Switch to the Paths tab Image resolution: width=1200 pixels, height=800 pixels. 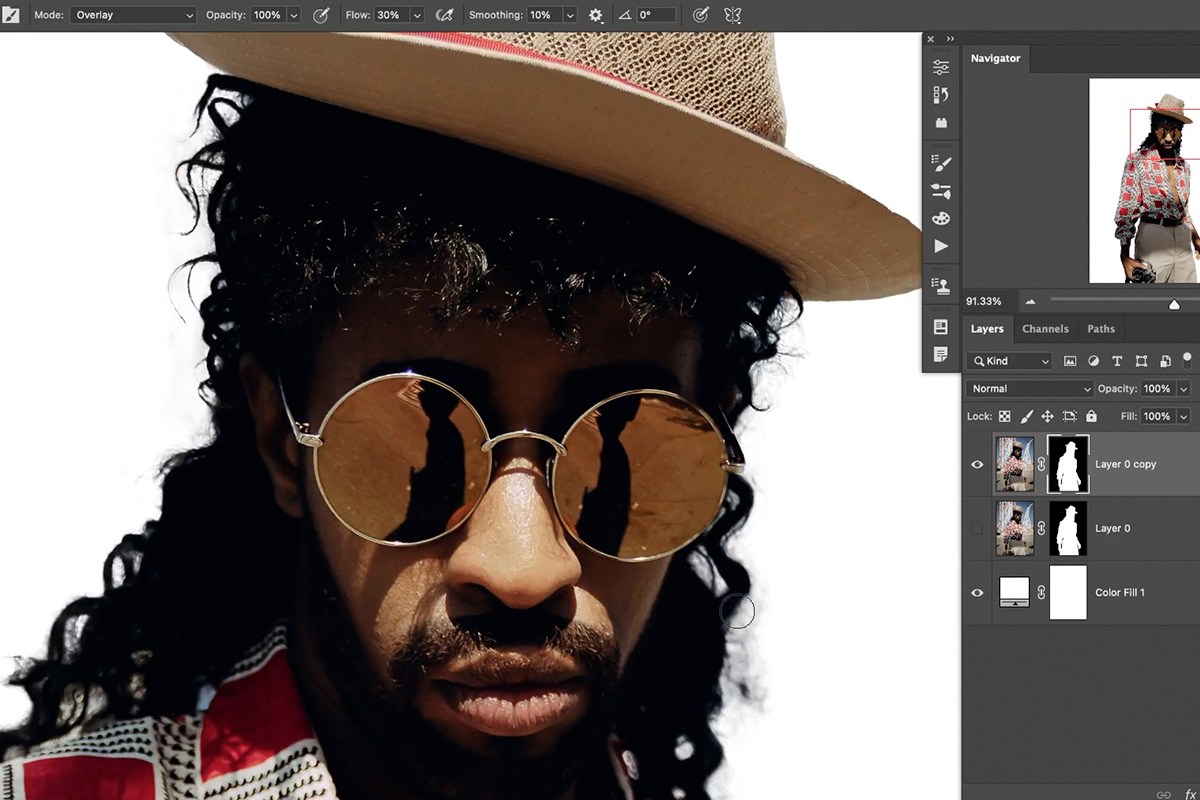[x=1101, y=328]
